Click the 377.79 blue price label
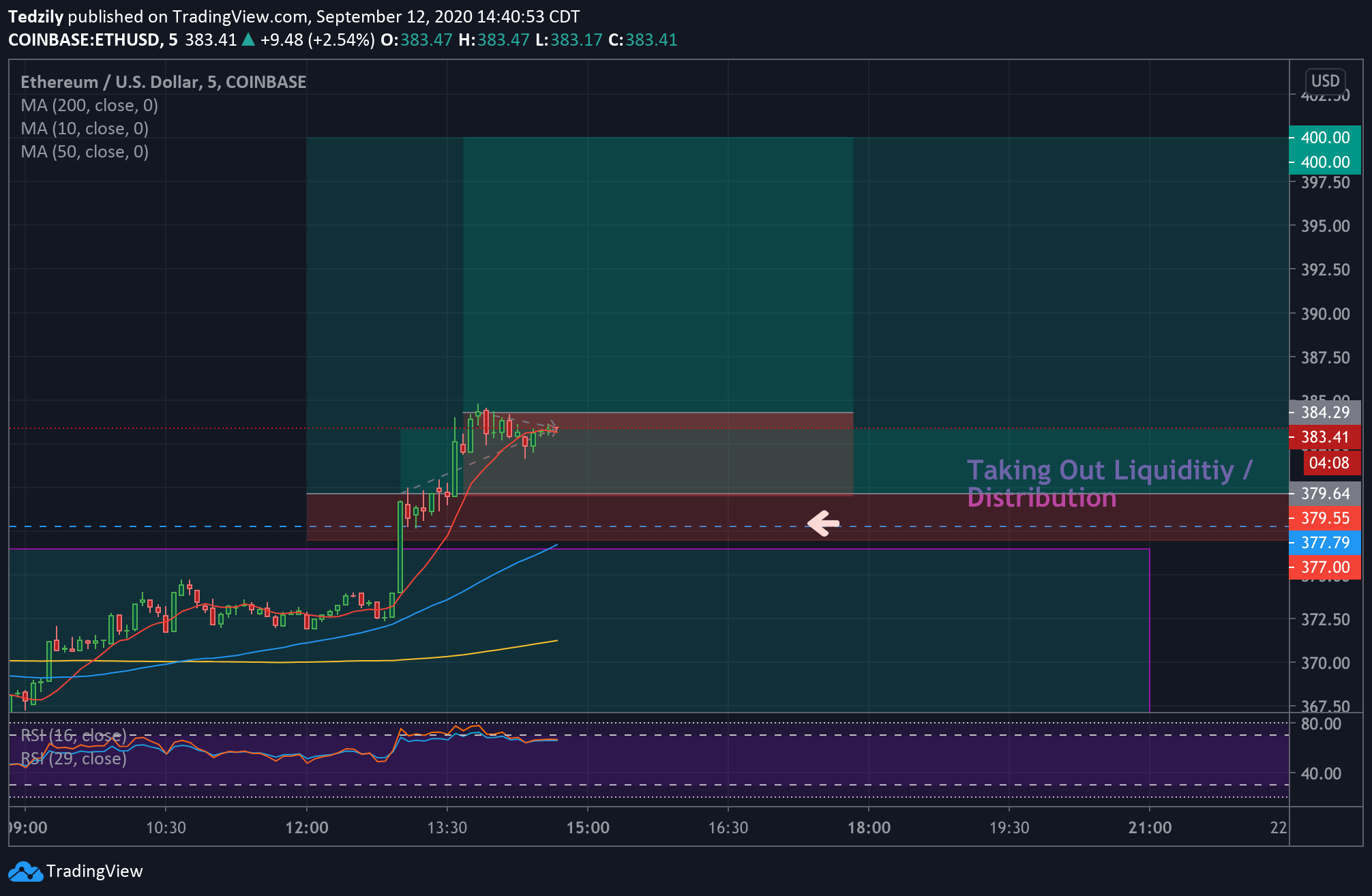Screen dimensions: 1372x896 point(1325,543)
